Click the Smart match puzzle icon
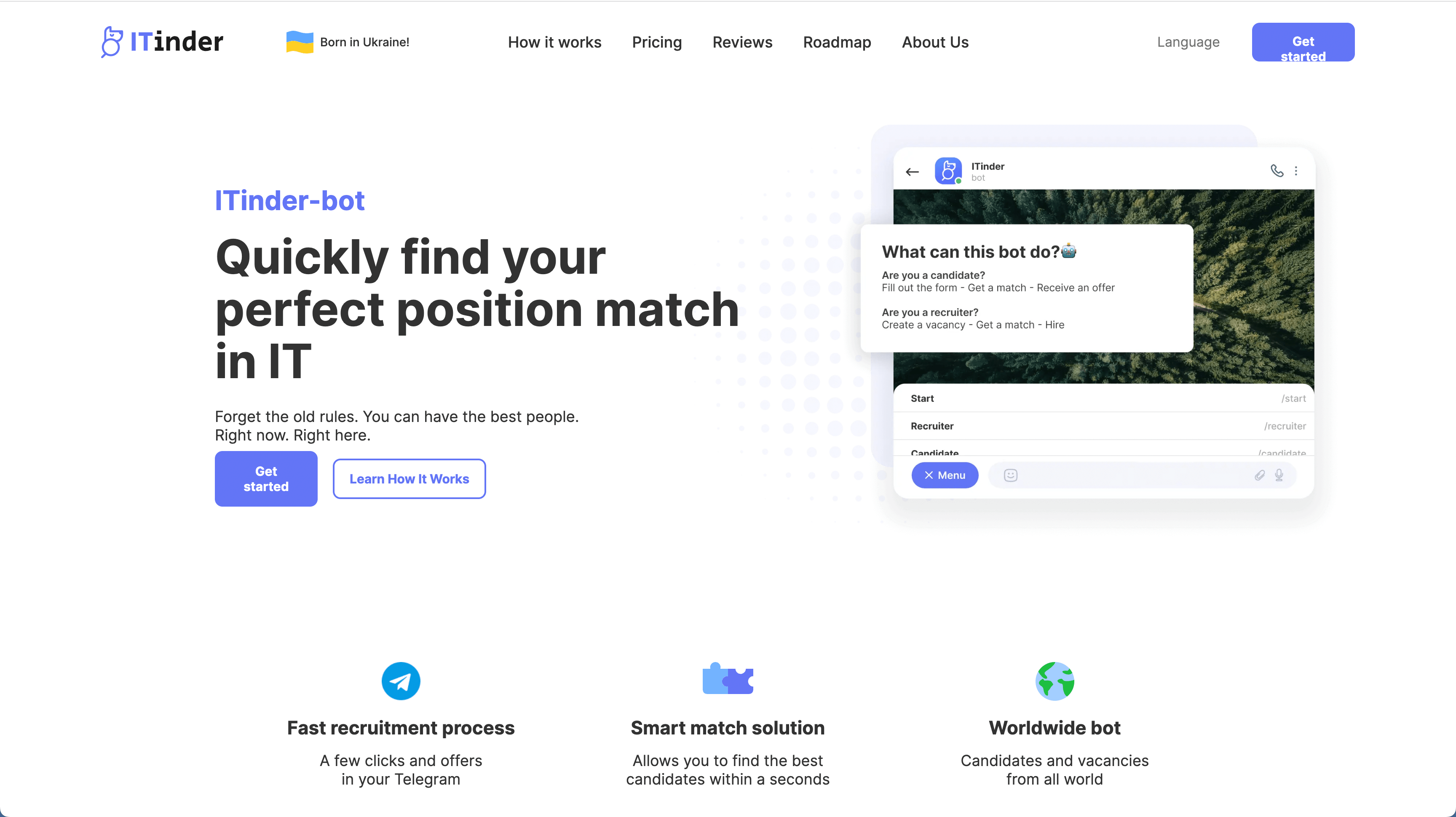The width and height of the screenshot is (1456, 817). tap(727, 681)
